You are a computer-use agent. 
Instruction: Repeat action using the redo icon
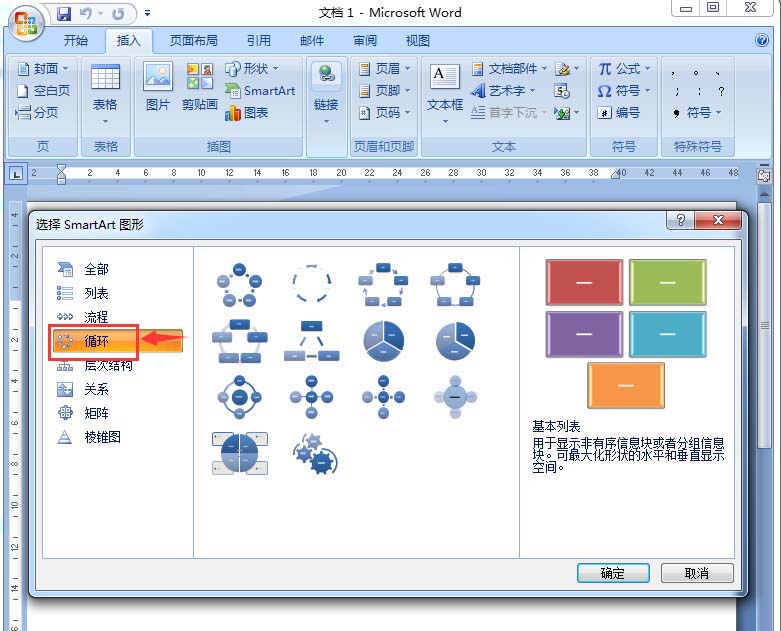click(118, 13)
